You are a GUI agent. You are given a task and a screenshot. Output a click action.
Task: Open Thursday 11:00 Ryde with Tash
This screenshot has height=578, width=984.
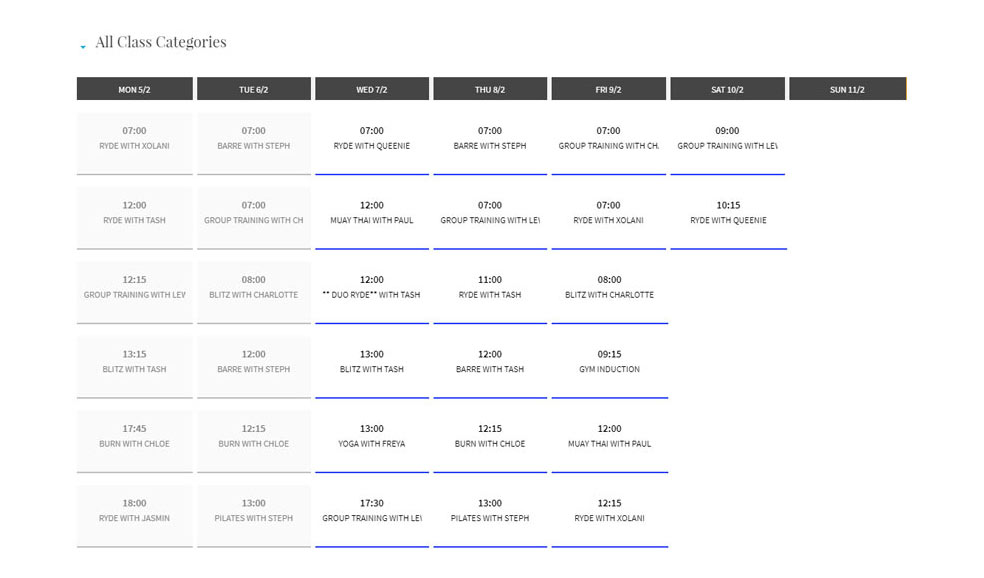(x=490, y=288)
